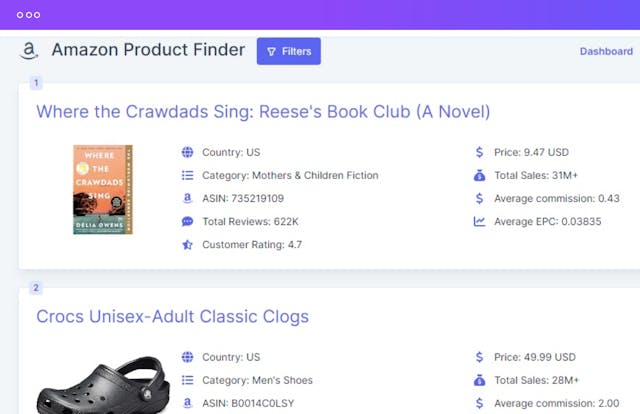This screenshot has width=640, height=414.
Task: Click the Crawdads book cover thumbnail
Action: coord(103,190)
